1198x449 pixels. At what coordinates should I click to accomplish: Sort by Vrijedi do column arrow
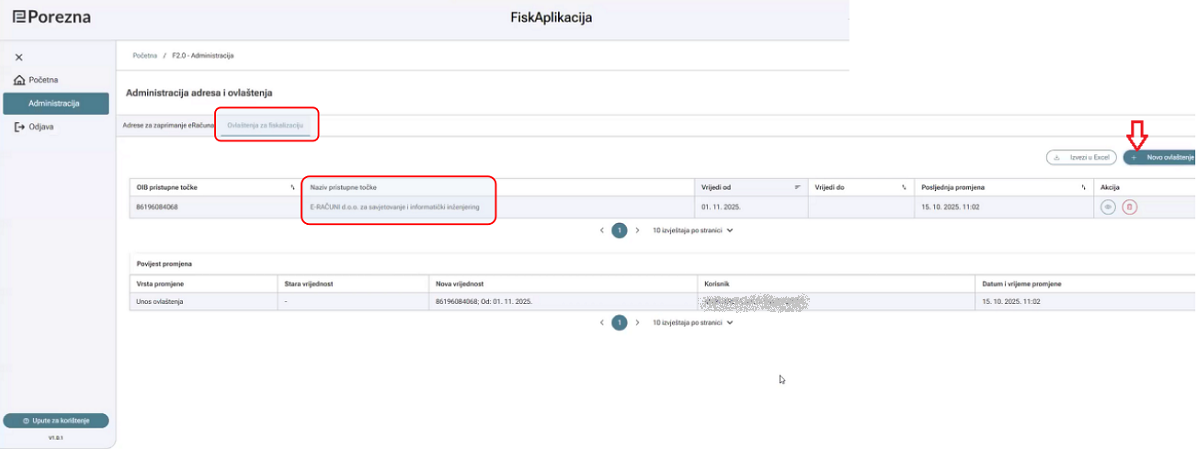pos(903,187)
